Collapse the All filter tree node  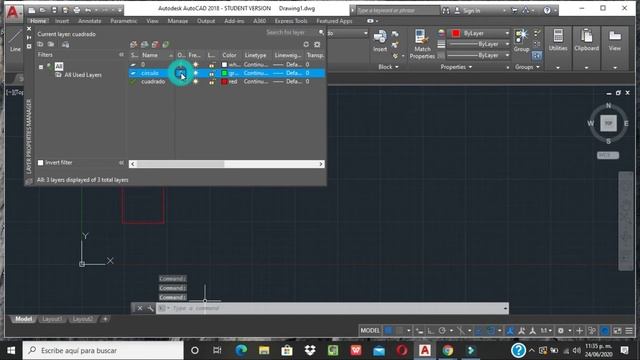point(41,67)
